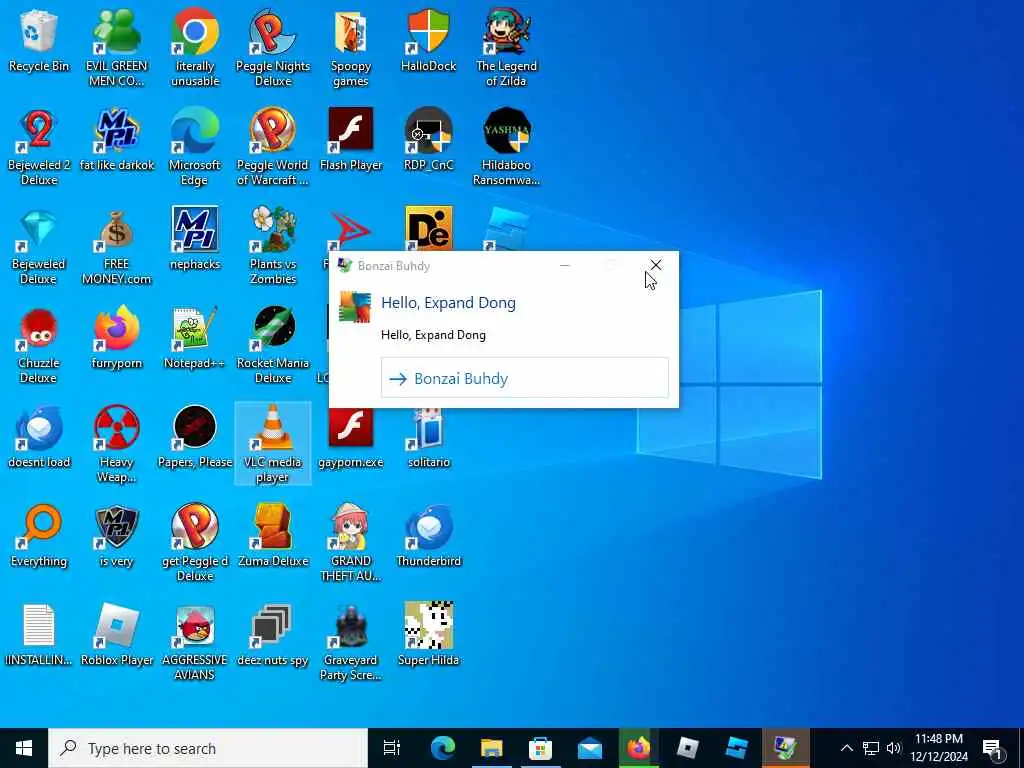Expand the hidden system tray icons
The width and height of the screenshot is (1024, 768).
(x=846, y=748)
